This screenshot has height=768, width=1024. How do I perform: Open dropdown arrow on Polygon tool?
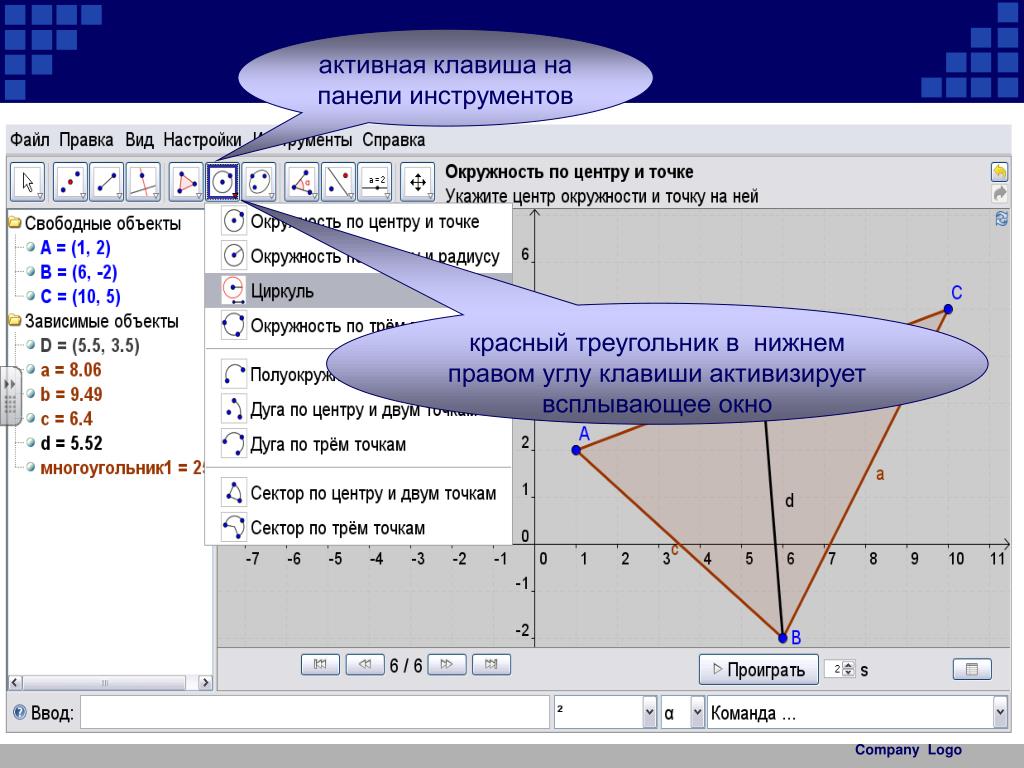coord(199,196)
